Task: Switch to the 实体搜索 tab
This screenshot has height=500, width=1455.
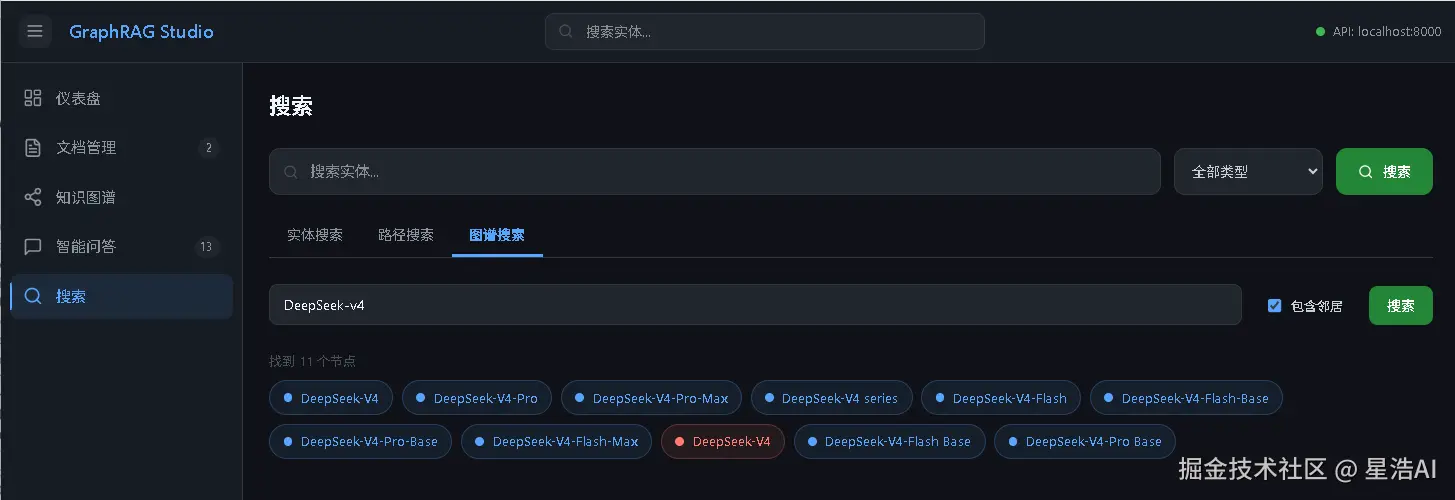Action: point(315,235)
